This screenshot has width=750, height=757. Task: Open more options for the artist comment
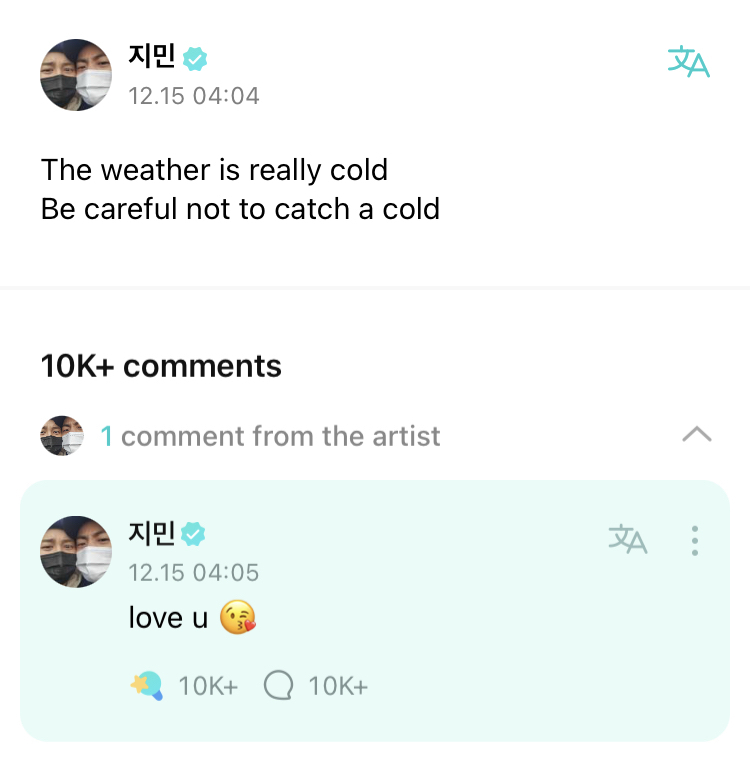[x=695, y=540]
